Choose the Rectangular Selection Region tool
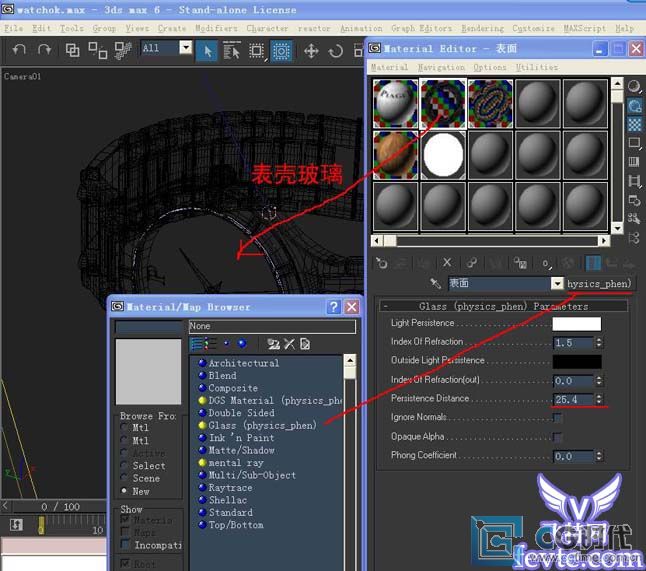 tap(256, 51)
